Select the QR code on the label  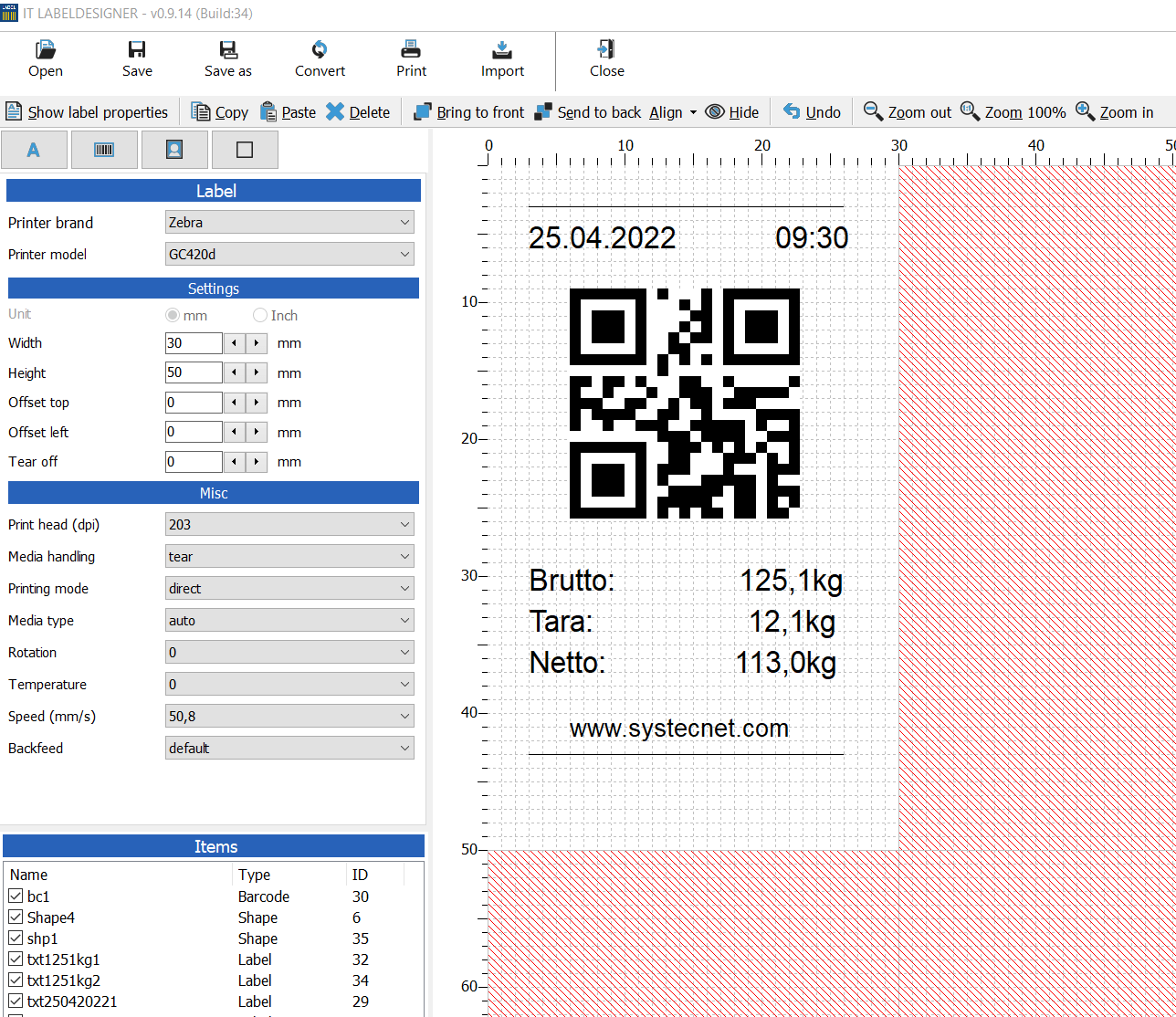pos(685,404)
